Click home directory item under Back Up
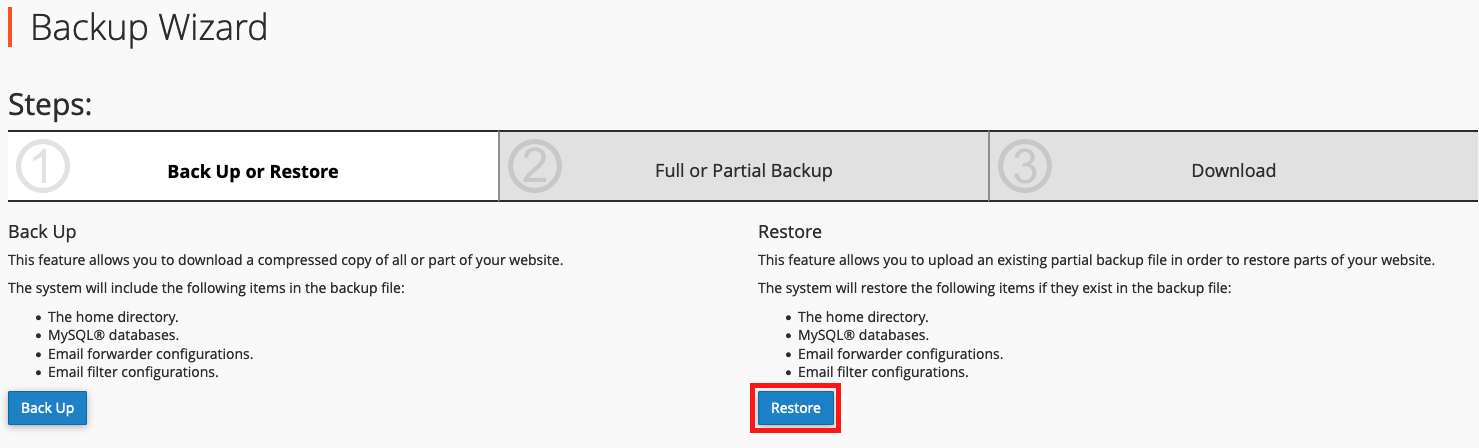 pos(113,317)
